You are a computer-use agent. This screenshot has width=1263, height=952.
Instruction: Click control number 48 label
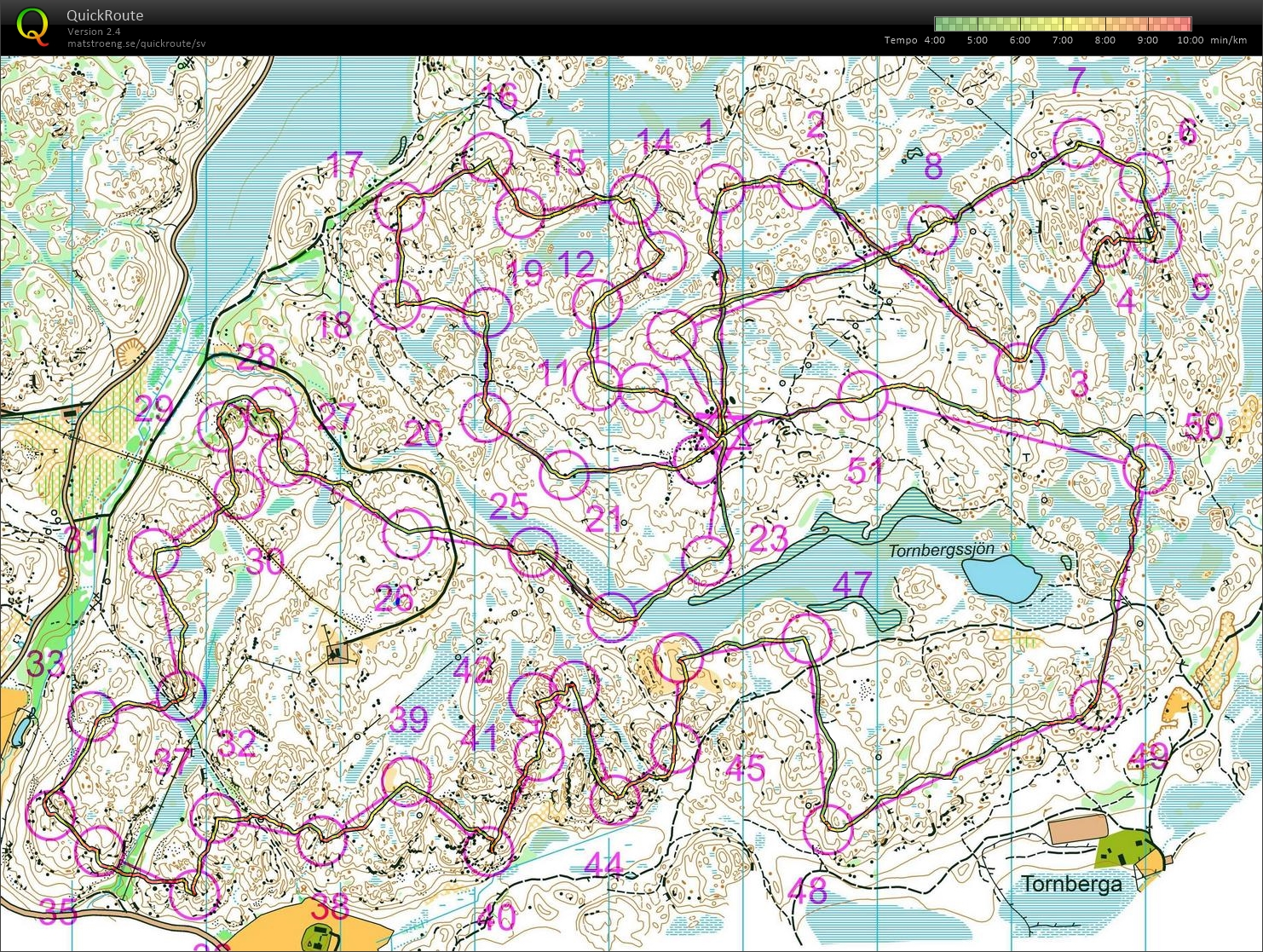click(x=807, y=891)
